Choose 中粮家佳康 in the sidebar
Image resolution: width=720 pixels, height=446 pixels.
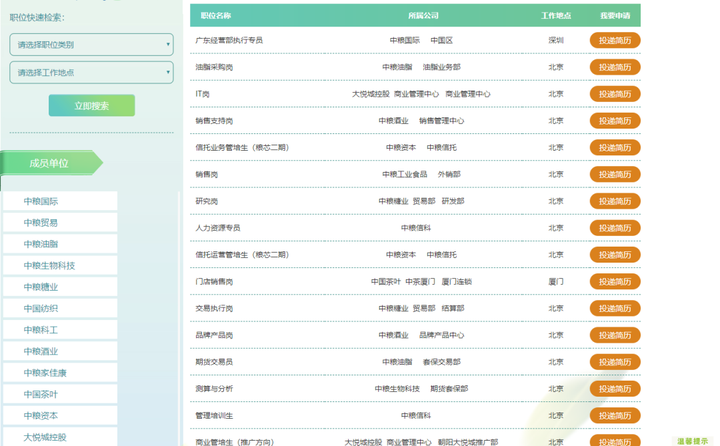(60, 373)
